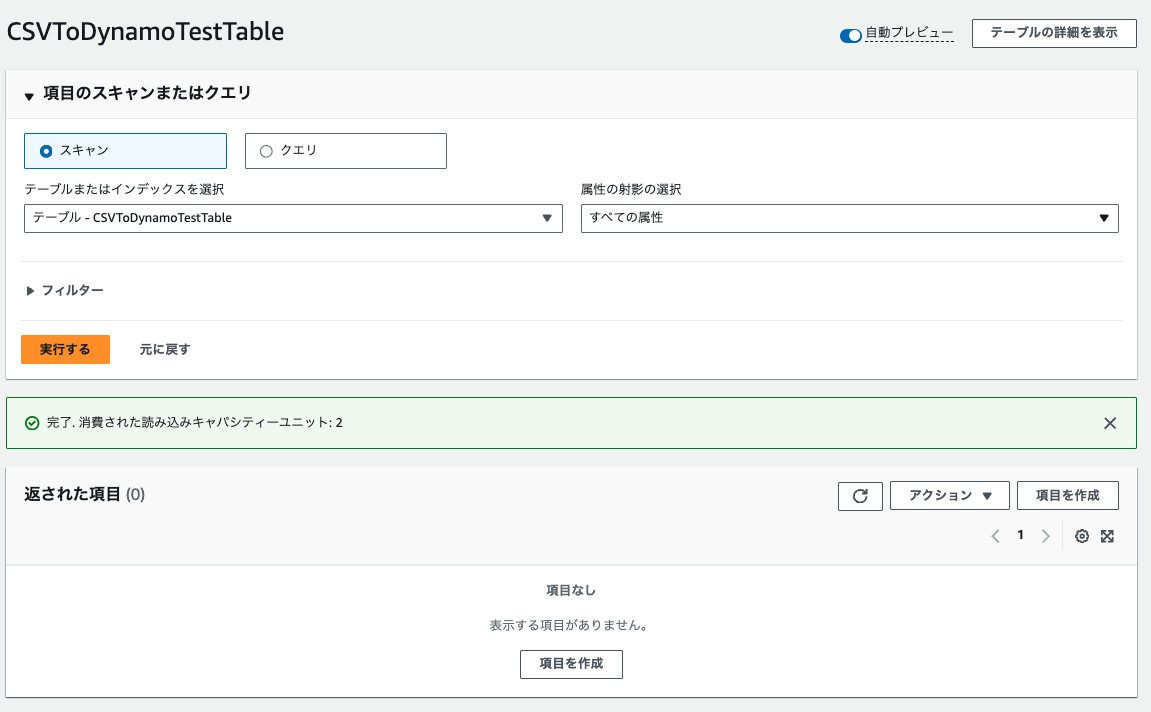
Task: Click page number 1 in pagination
Action: 1020,535
